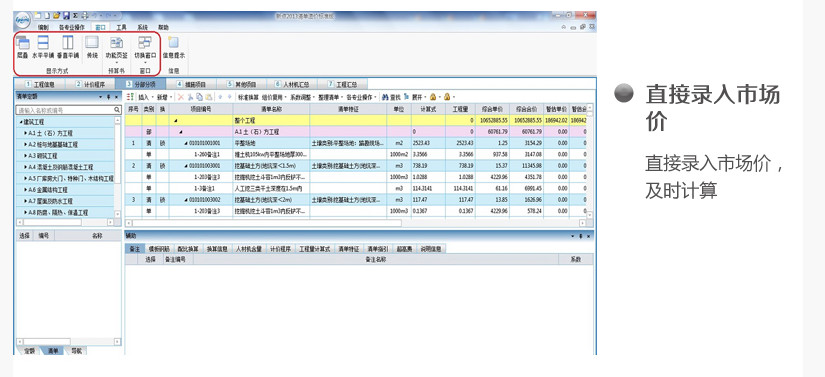Click the 标准换算 toolbar button

tap(248, 97)
